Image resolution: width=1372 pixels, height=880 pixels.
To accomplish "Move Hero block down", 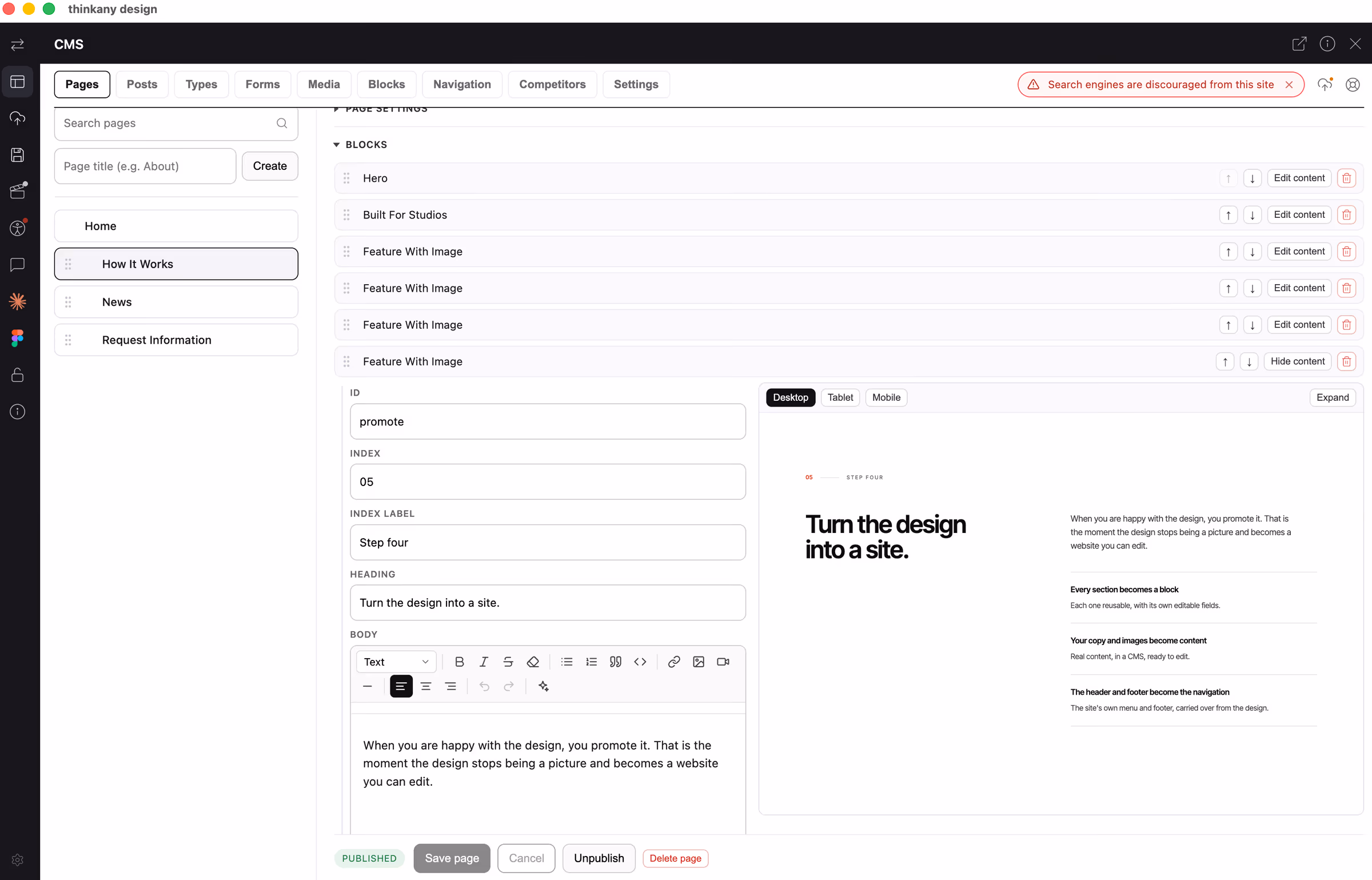I will coord(1252,178).
